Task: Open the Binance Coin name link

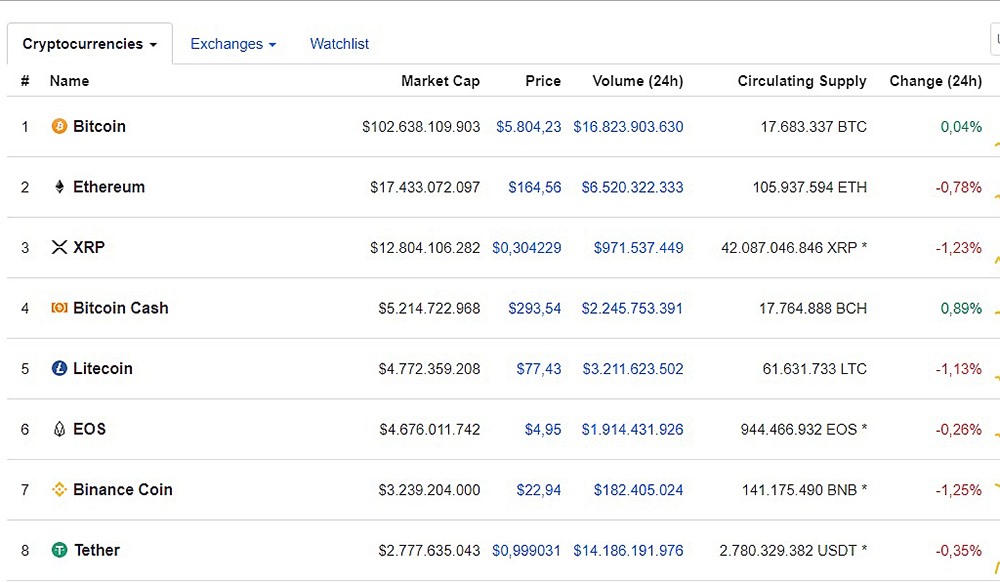Action: click(x=123, y=489)
